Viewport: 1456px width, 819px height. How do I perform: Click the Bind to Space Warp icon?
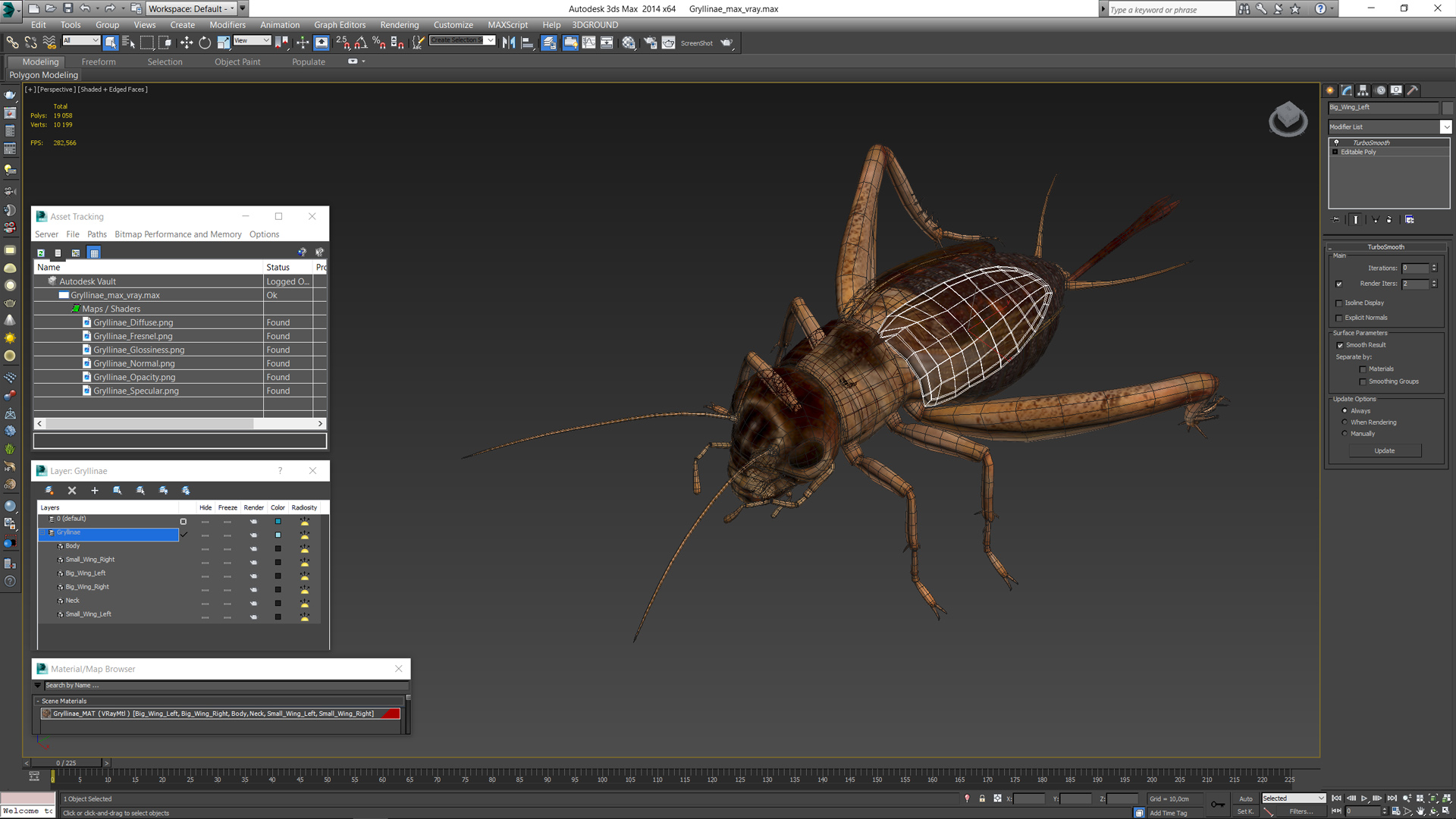coord(49,43)
